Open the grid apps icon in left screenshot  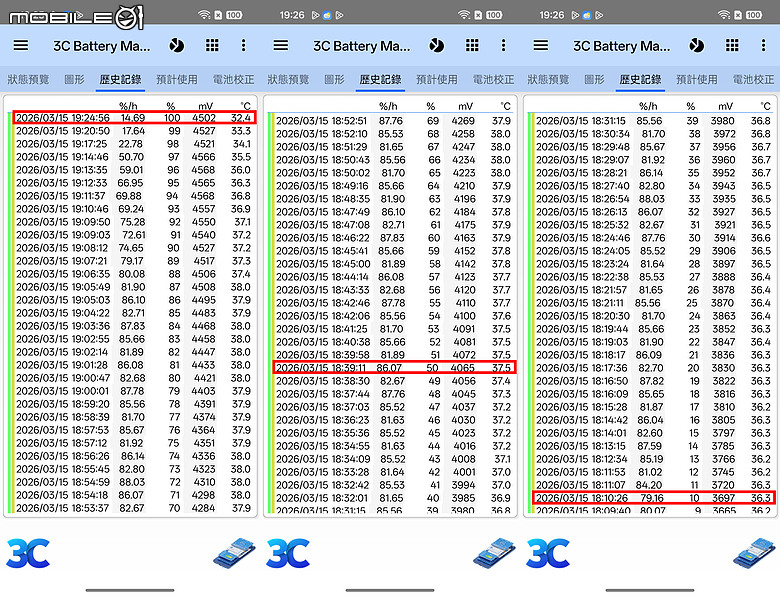(x=212, y=46)
